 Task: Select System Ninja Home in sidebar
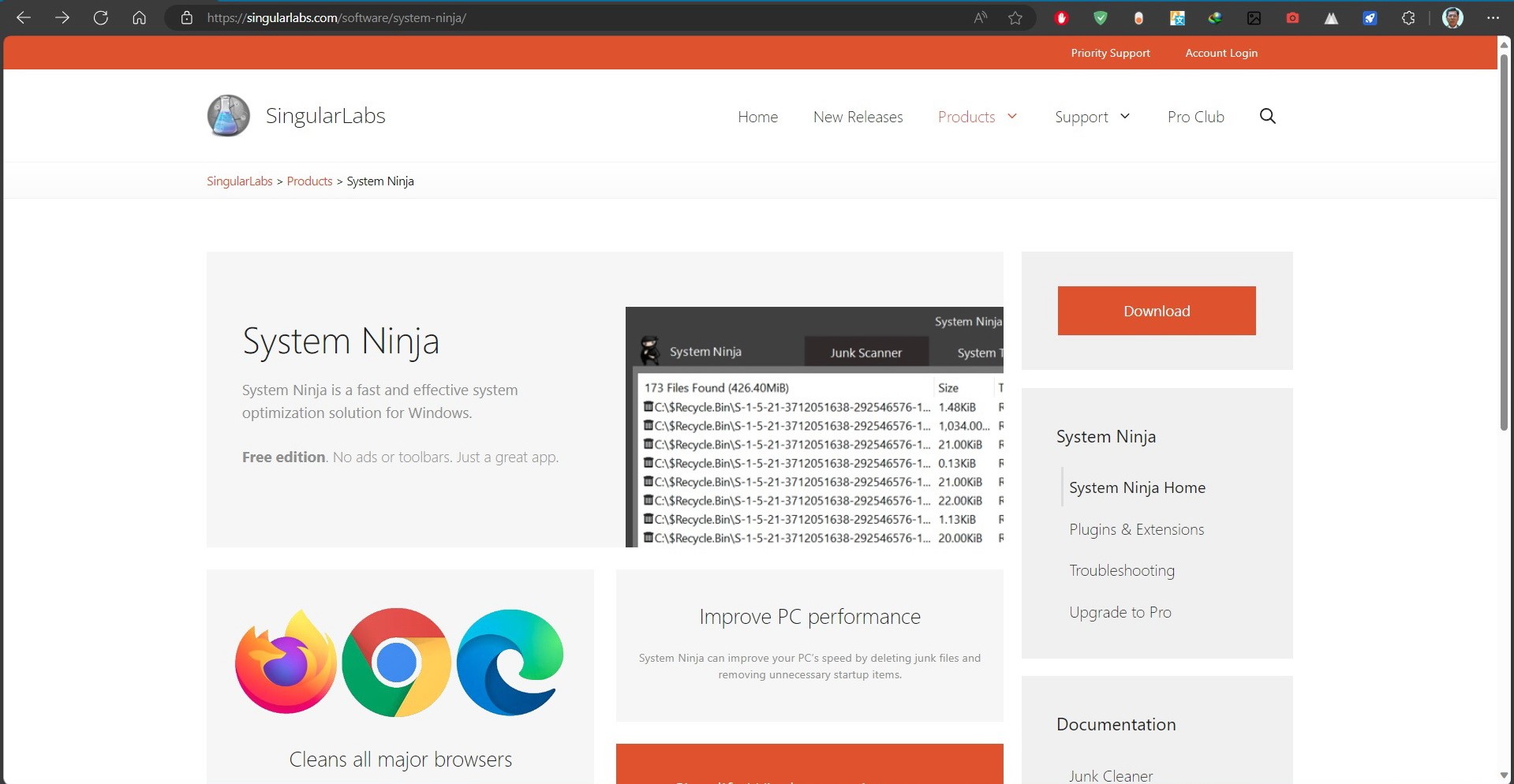click(x=1138, y=487)
